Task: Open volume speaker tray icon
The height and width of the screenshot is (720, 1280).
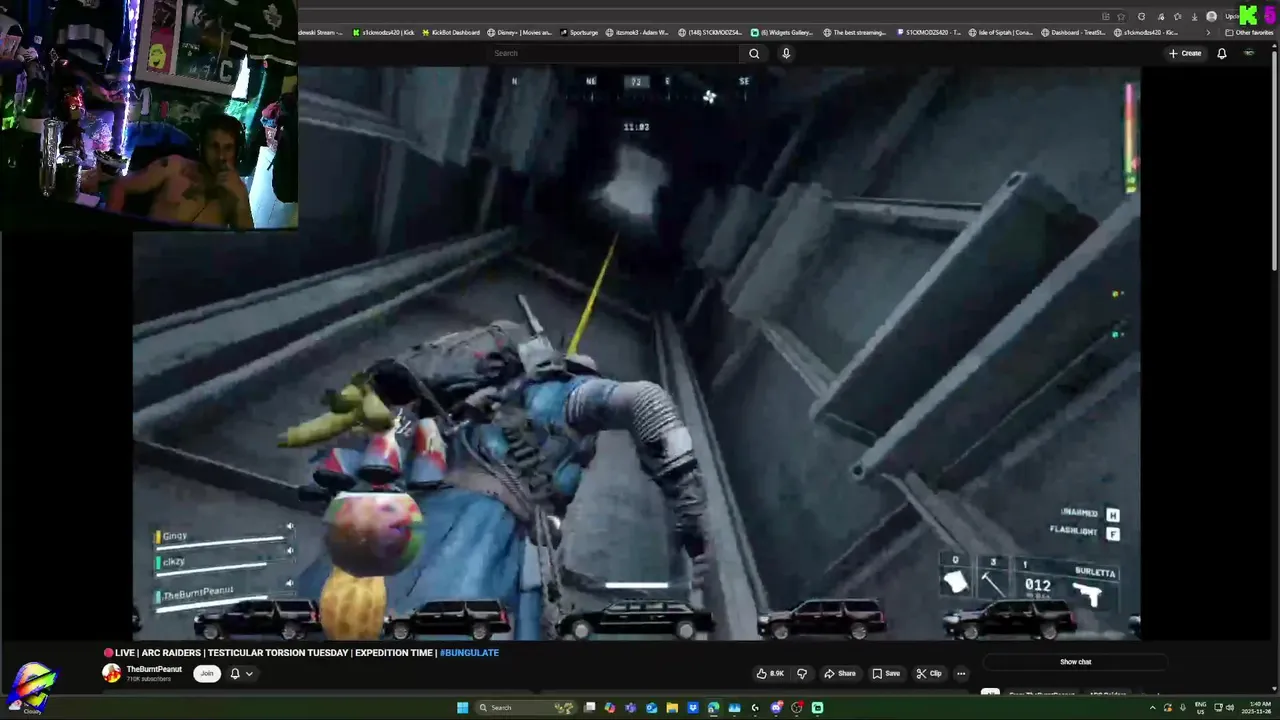Action: pos(1230,708)
